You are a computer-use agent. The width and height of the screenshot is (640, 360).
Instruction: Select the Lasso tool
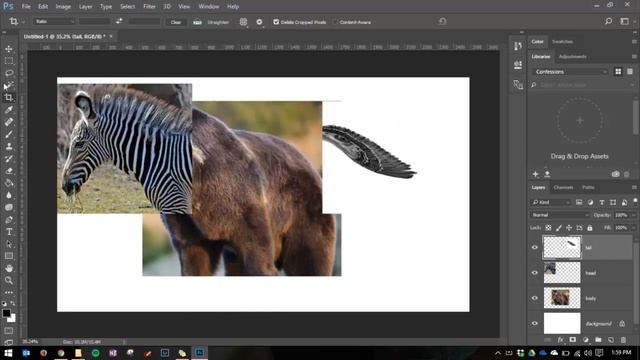point(9,73)
